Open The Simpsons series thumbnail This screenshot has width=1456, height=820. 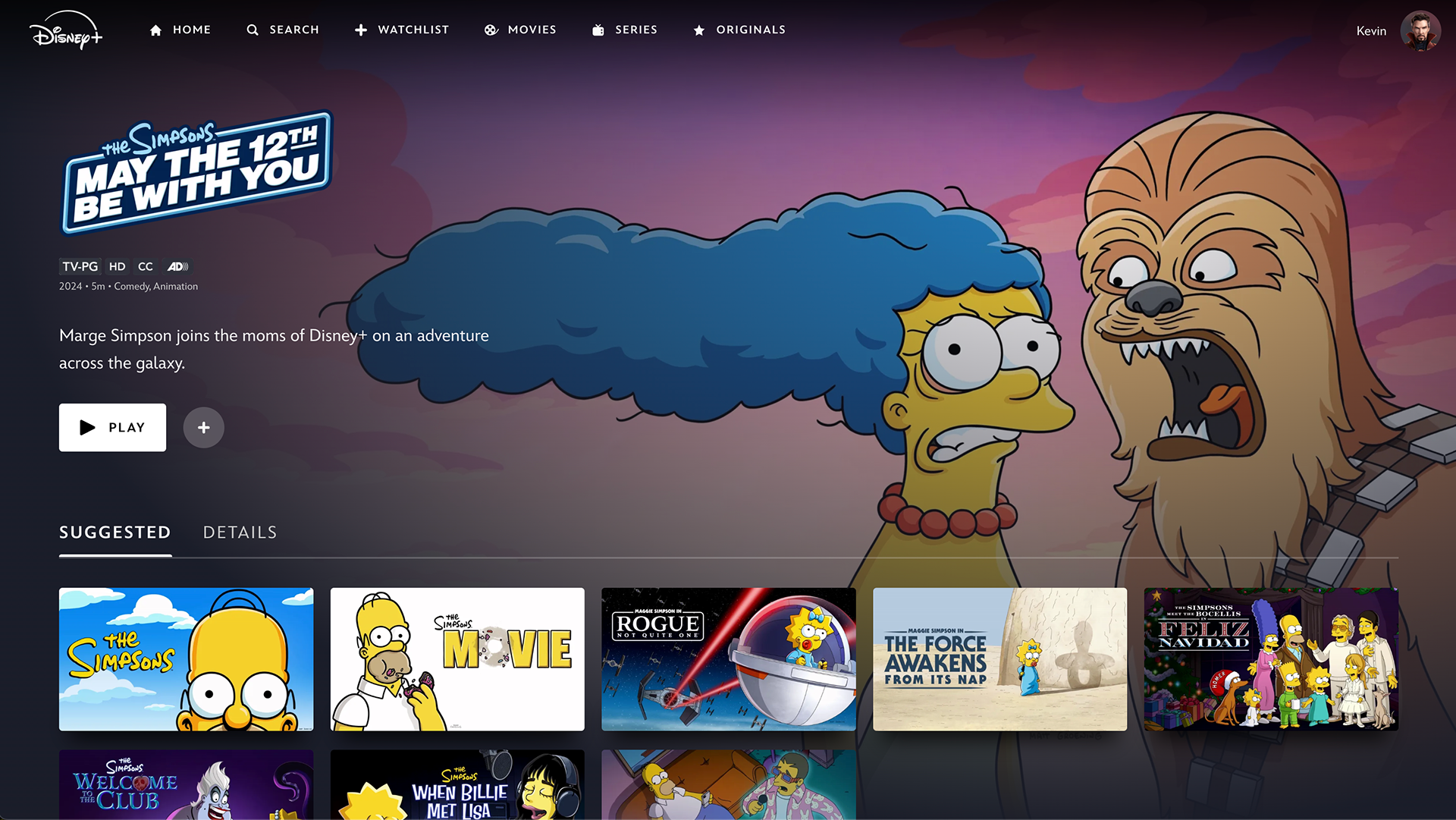(x=186, y=659)
